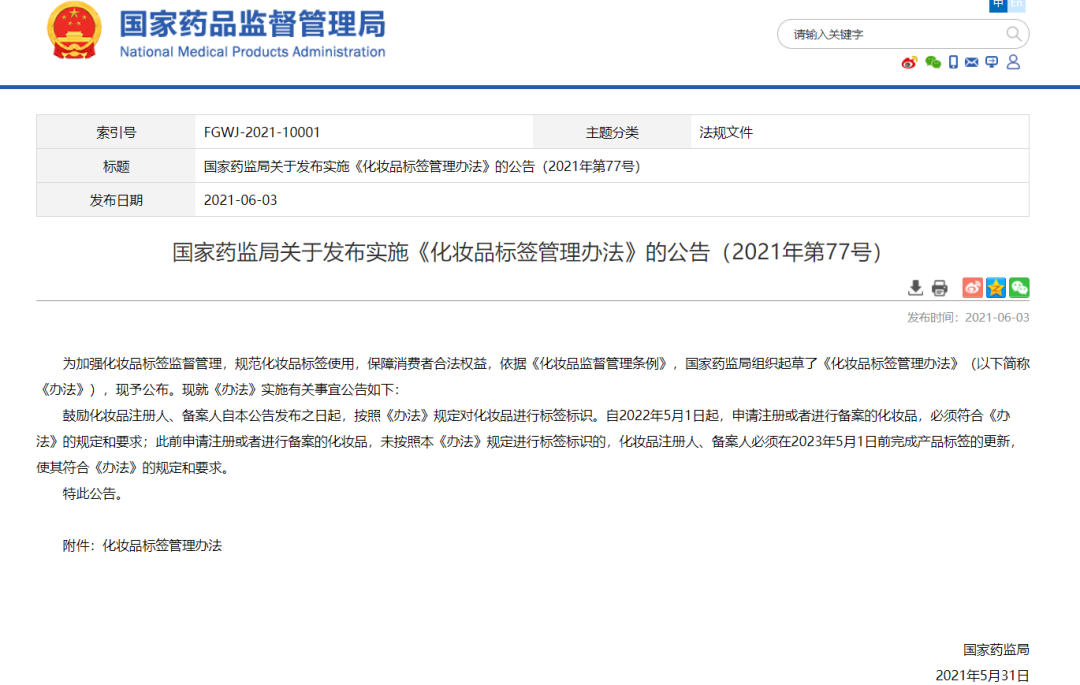Switch language to En (English)

(1017, 5)
